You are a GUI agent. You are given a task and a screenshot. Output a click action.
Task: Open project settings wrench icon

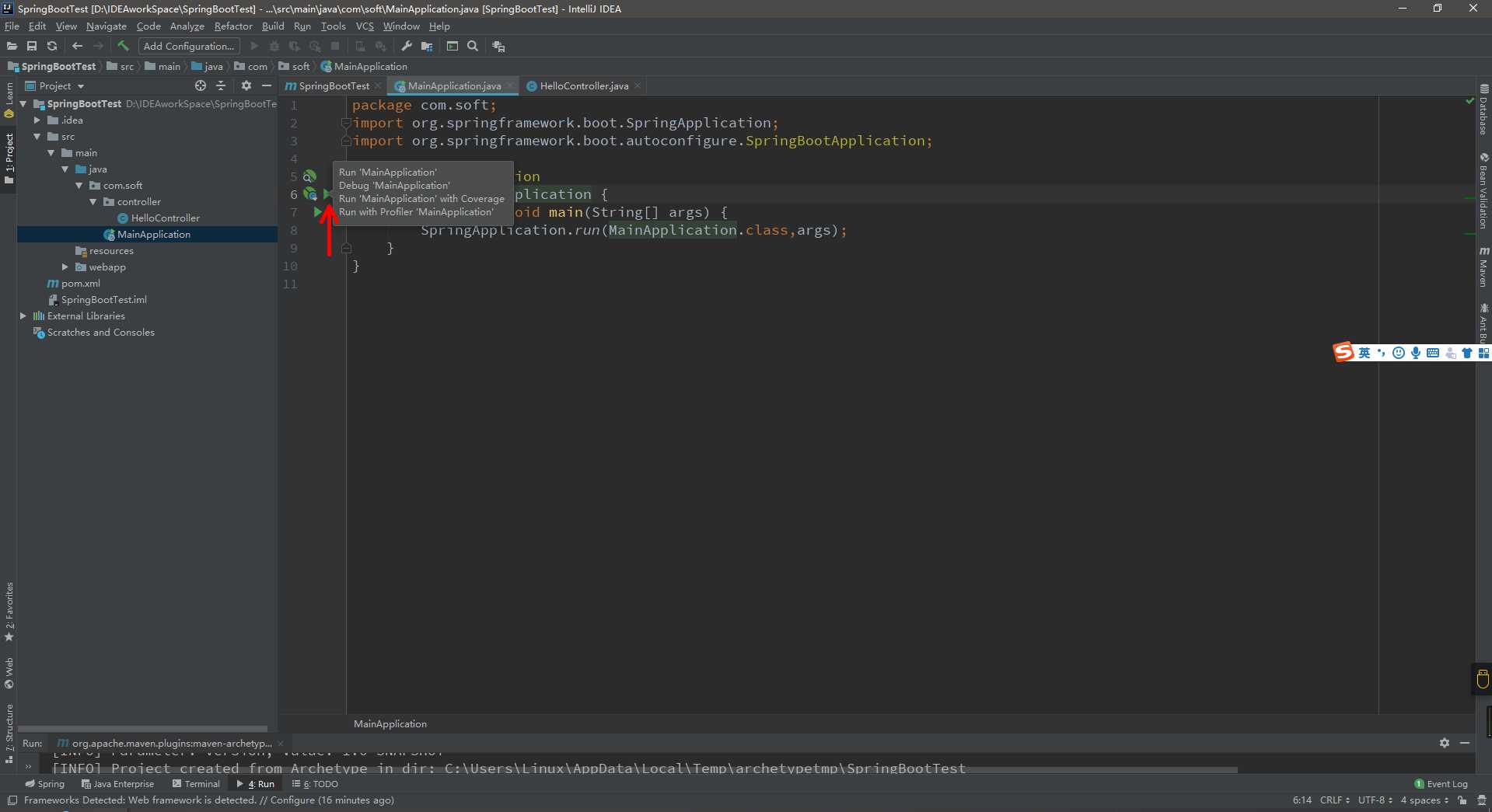407,47
